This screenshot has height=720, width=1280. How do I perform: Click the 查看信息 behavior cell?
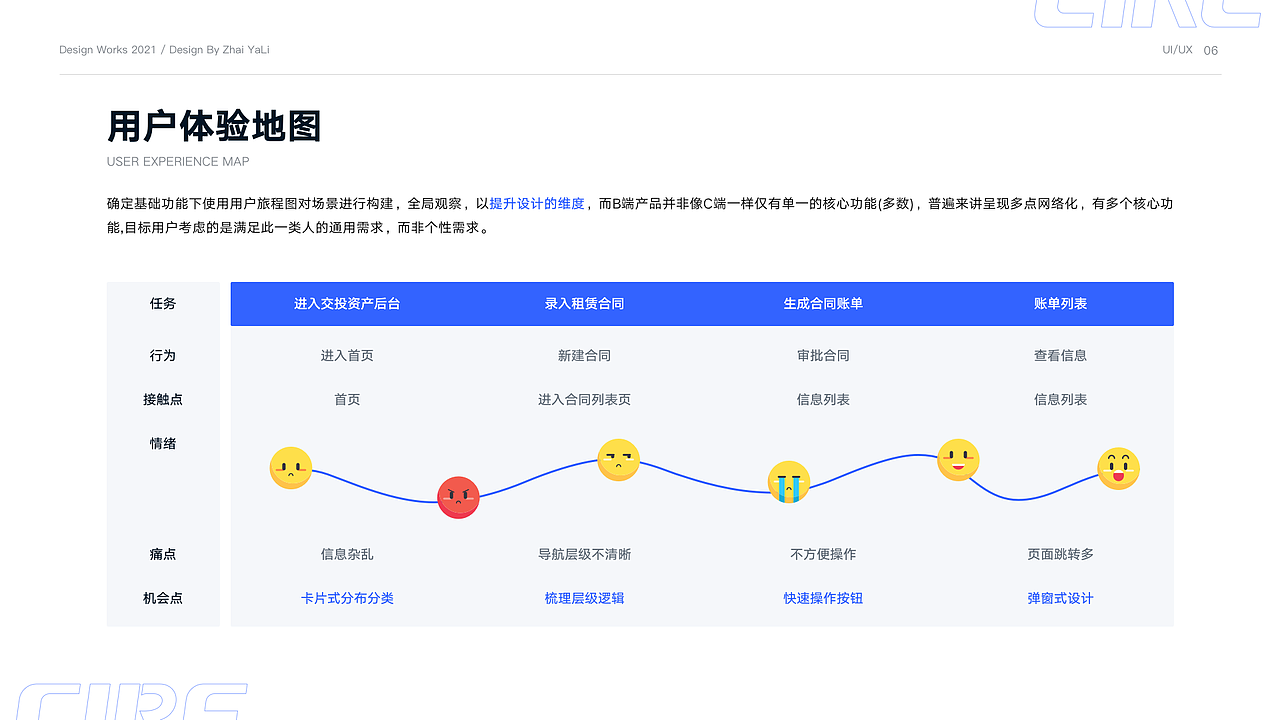click(1060, 356)
